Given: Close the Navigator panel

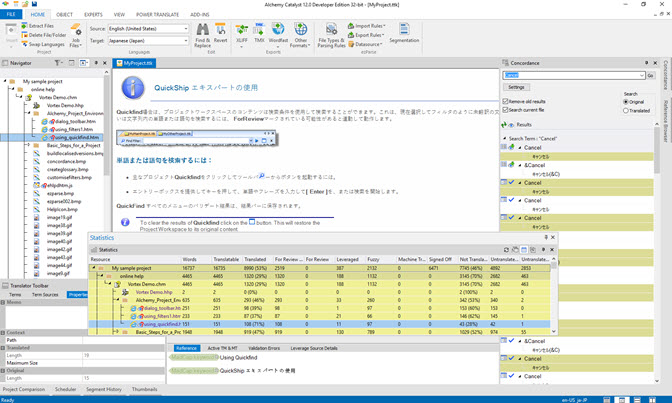Looking at the screenshot, I should point(105,63).
